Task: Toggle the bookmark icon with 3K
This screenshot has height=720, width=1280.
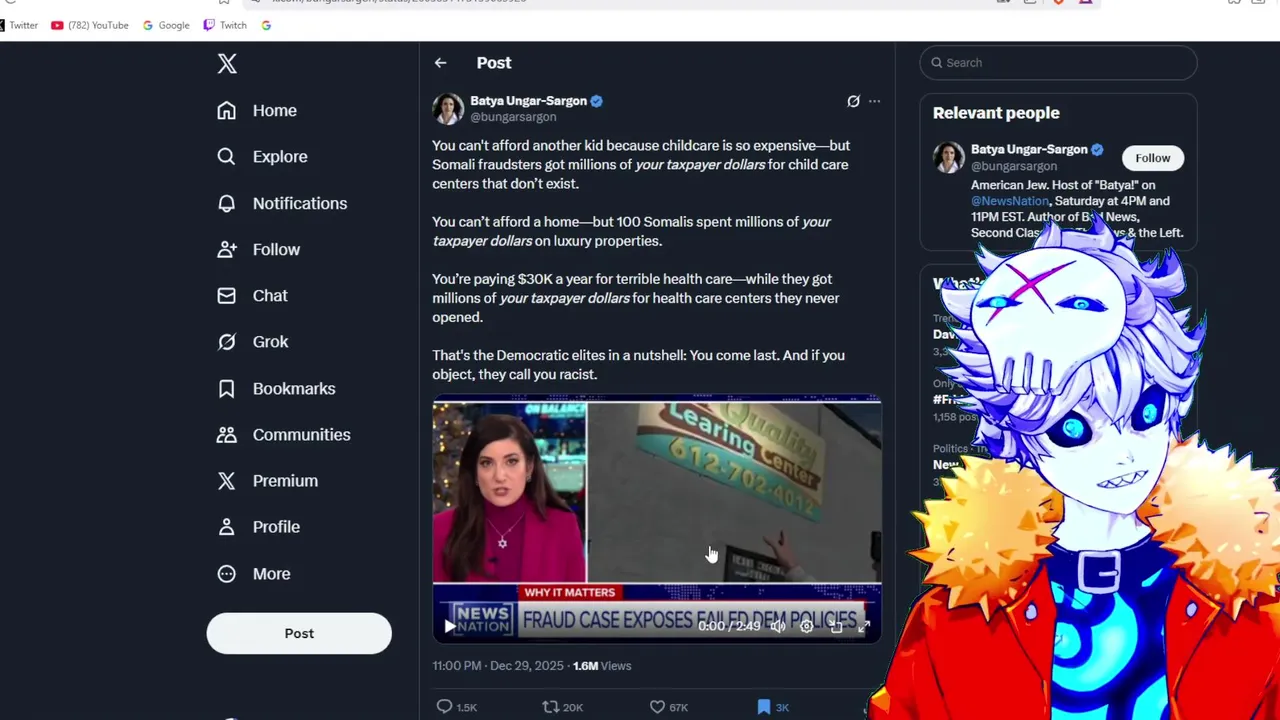Action: pyautogui.click(x=764, y=707)
